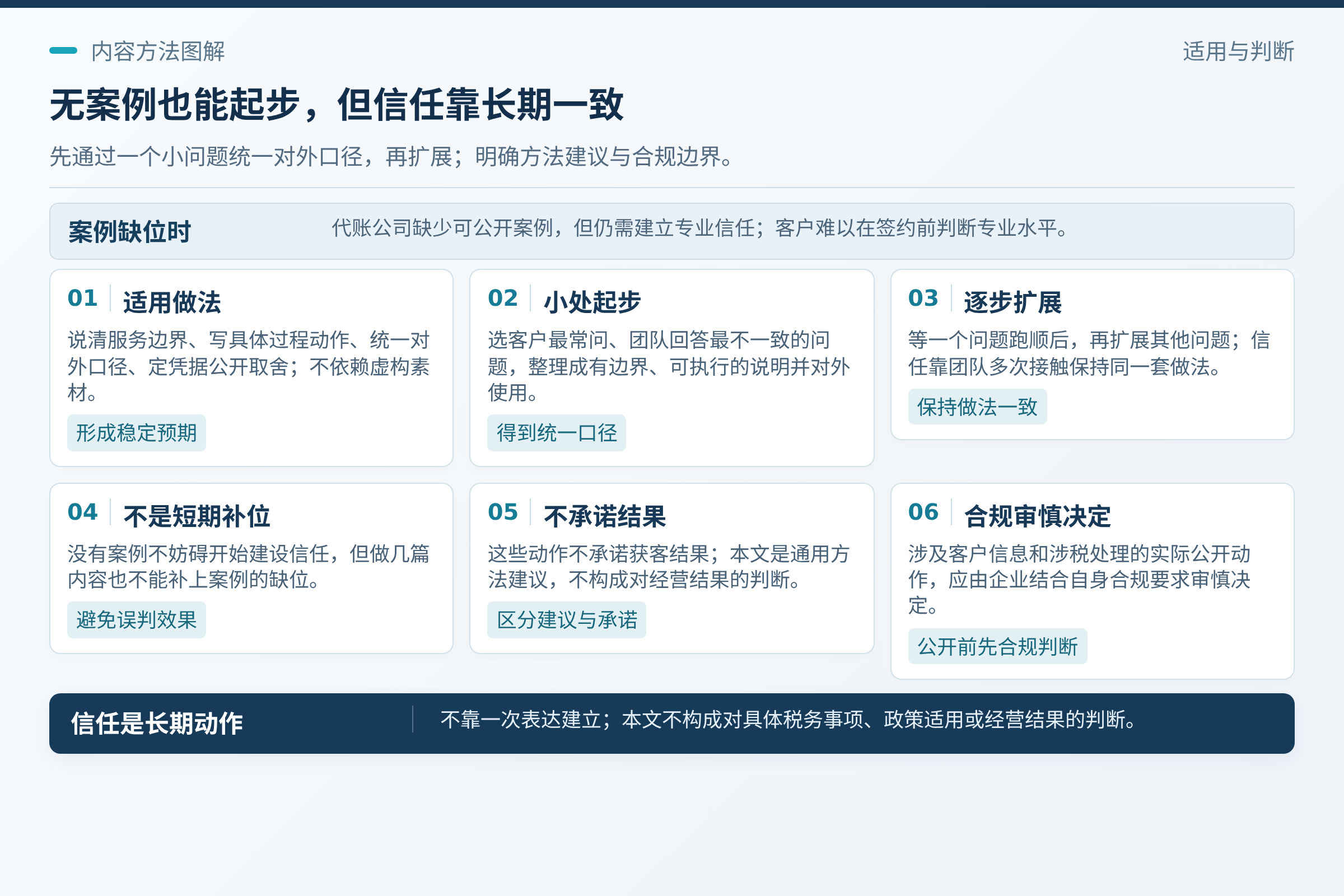Click the card number 03

(923, 298)
